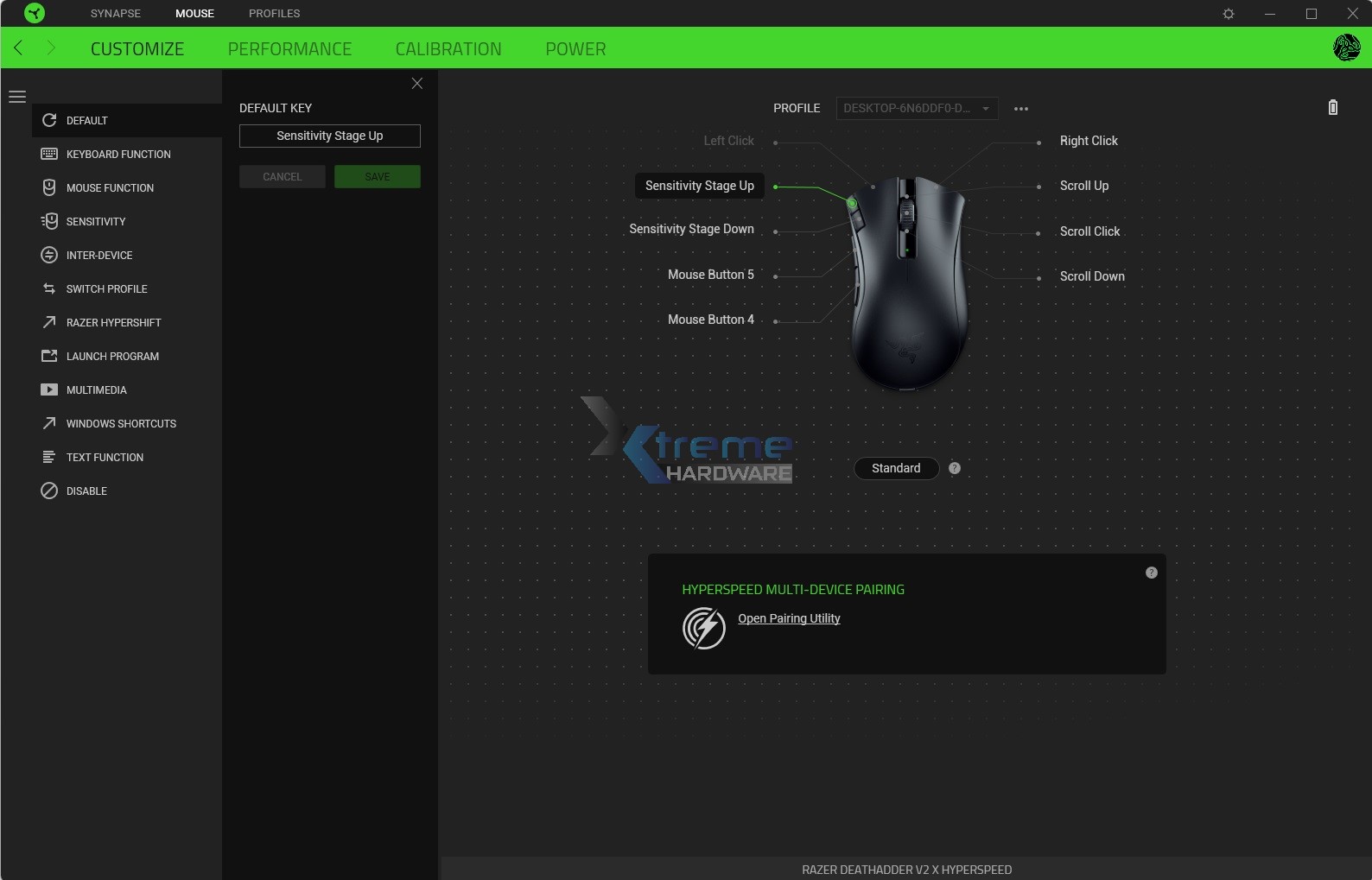The width and height of the screenshot is (1372, 880).
Task: Switch to the Performance tab
Action: click(289, 49)
